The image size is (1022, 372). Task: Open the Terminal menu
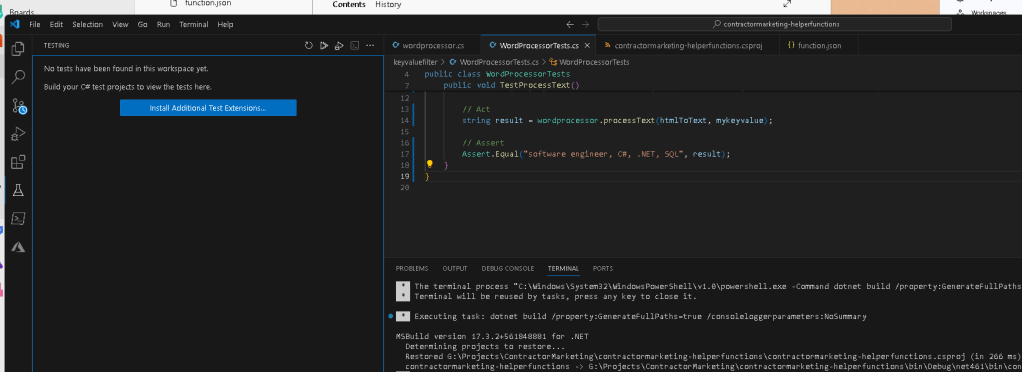(194, 24)
